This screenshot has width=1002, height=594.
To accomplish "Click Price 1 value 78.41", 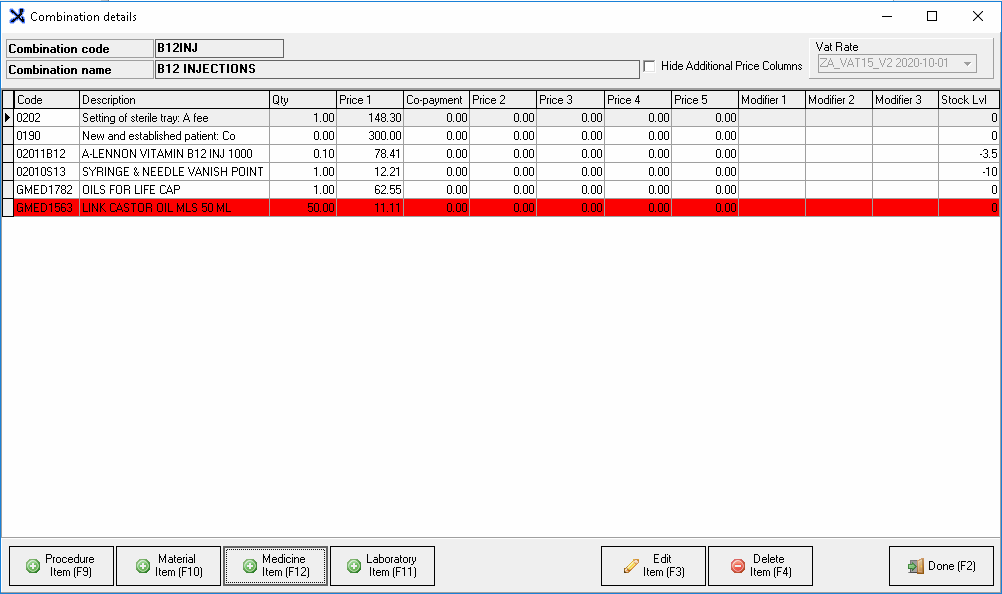I will coord(370,153).
